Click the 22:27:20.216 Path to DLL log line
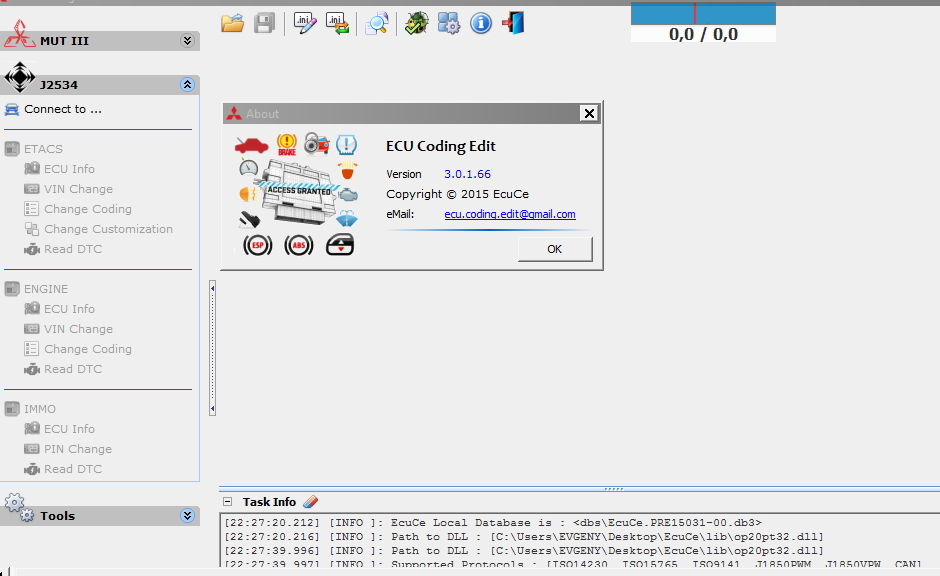Screen dimensions: 940x576 (x=523, y=536)
